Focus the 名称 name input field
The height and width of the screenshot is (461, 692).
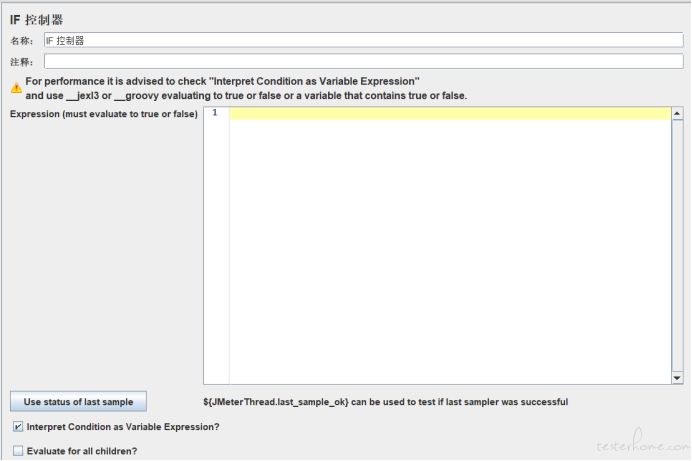coord(363,41)
